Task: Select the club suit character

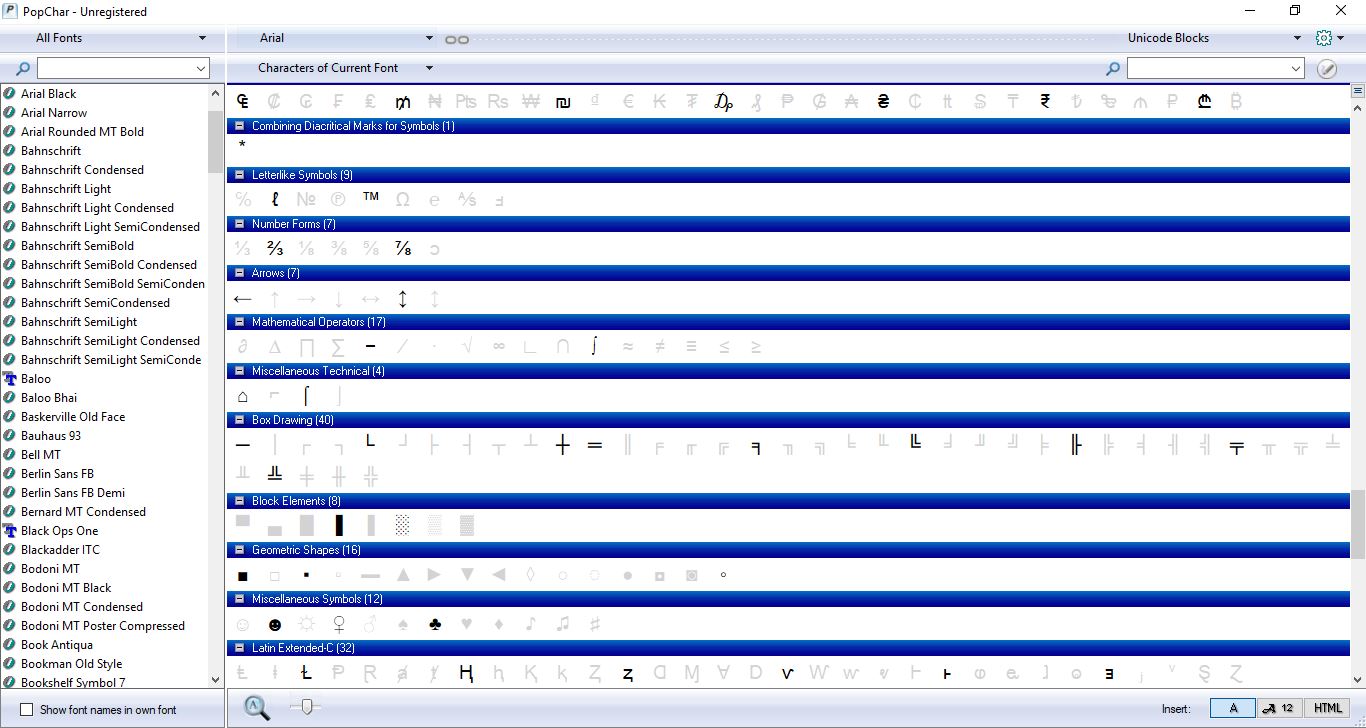Action: [434, 624]
